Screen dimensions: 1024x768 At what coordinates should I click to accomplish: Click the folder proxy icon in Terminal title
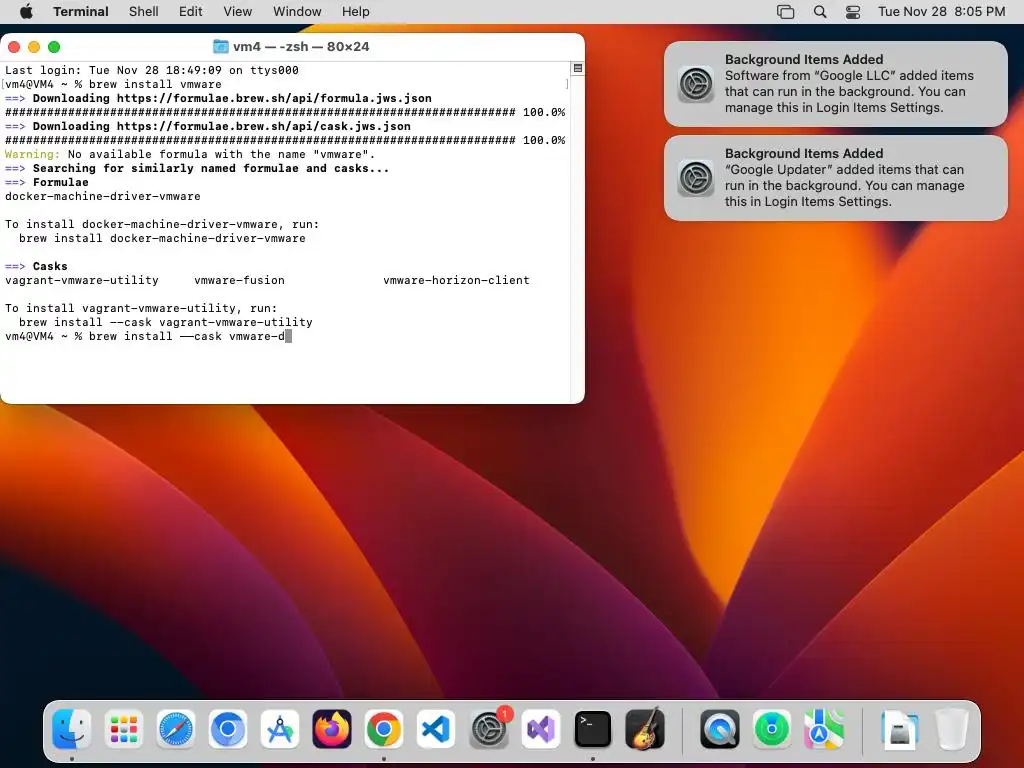[221, 46]
